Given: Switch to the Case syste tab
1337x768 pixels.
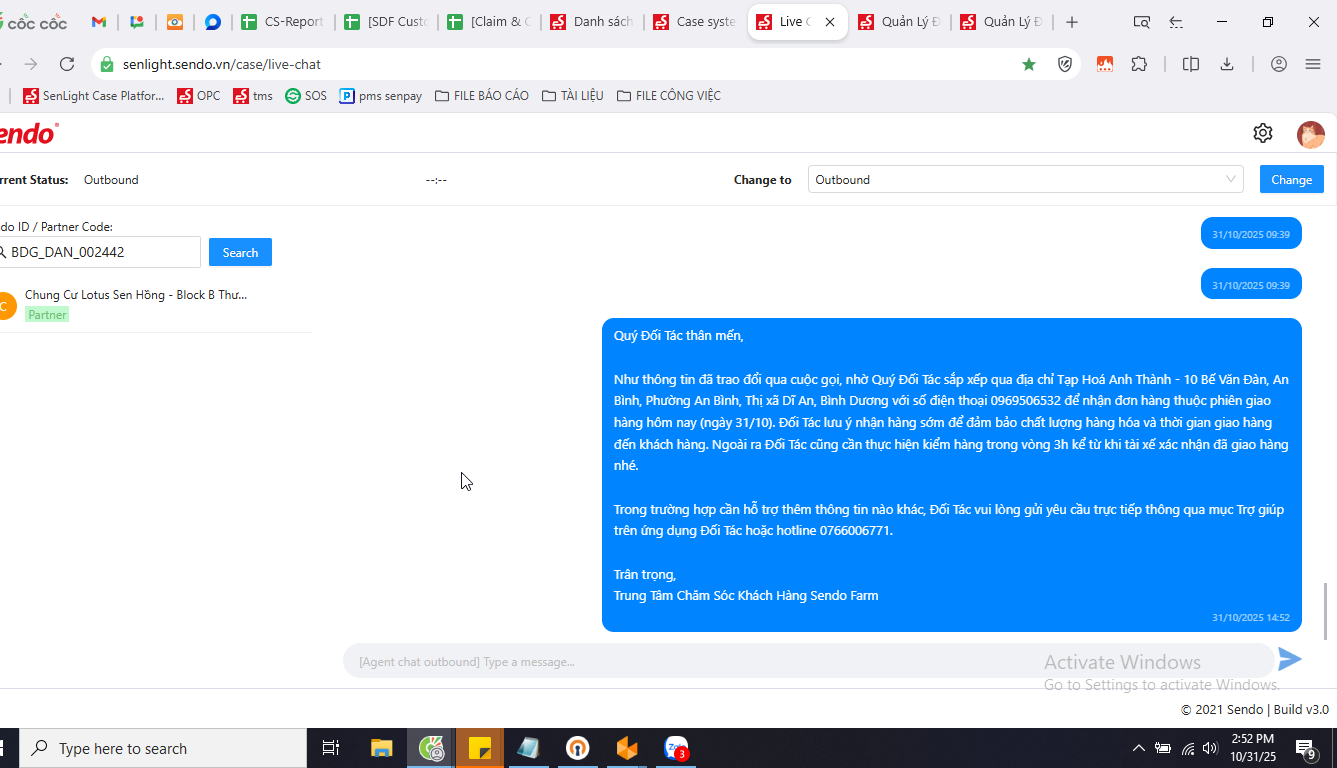Looking at the screenshot, I should 695,22.
